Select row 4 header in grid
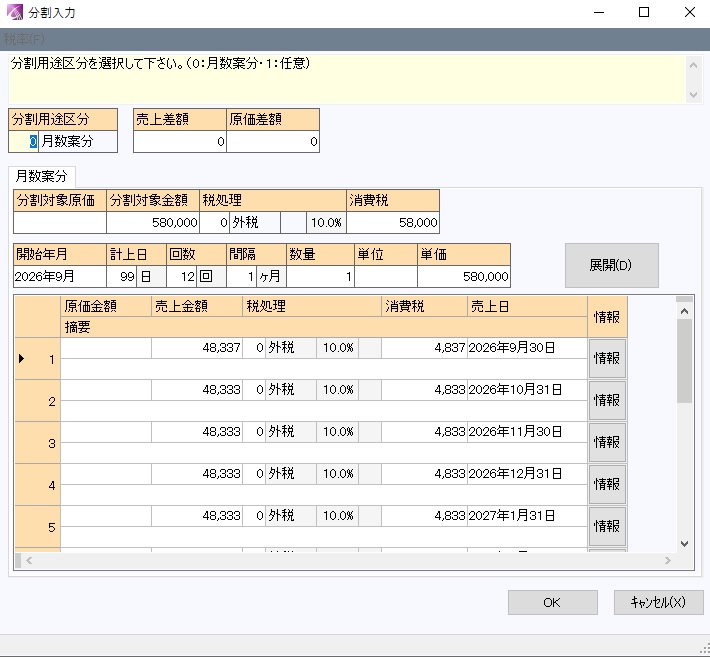Viewport: 710px width, 657px height. 38,485
